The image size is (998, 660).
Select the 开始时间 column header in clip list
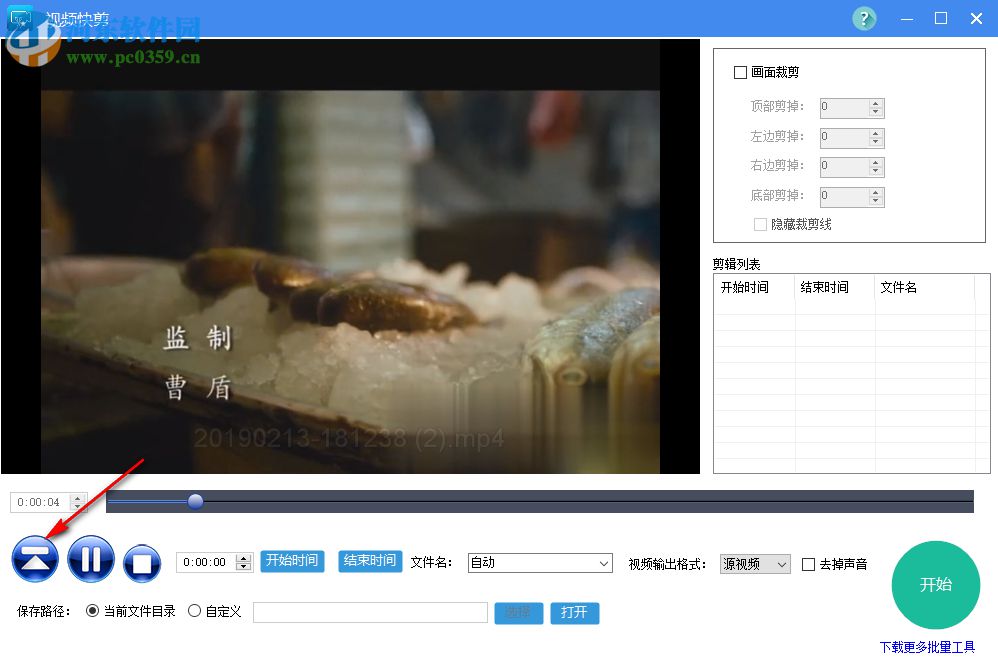tap(753, 288)
